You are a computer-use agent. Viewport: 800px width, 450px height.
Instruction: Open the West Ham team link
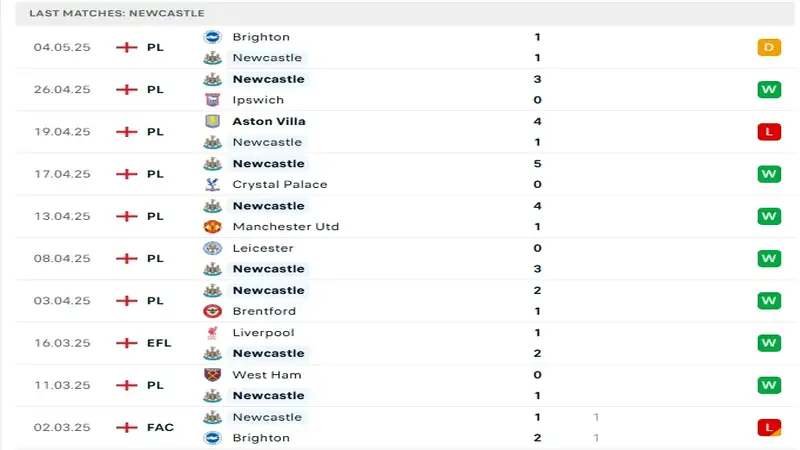266,375
